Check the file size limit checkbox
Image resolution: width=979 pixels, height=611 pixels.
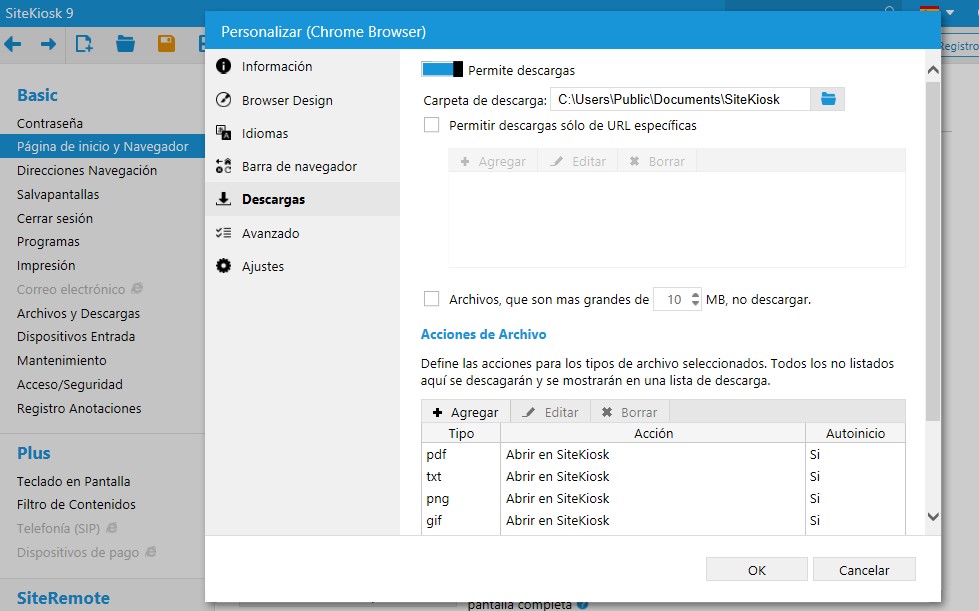coord(432,299)
